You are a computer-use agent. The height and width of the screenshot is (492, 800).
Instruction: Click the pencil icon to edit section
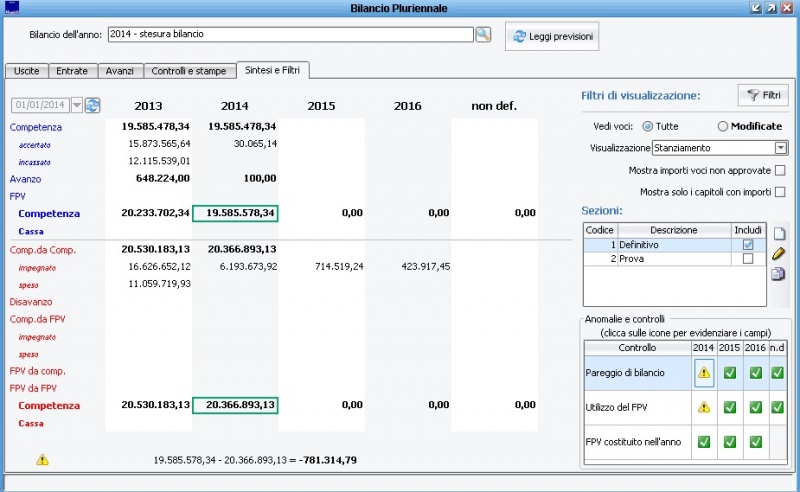coord(778,253)
